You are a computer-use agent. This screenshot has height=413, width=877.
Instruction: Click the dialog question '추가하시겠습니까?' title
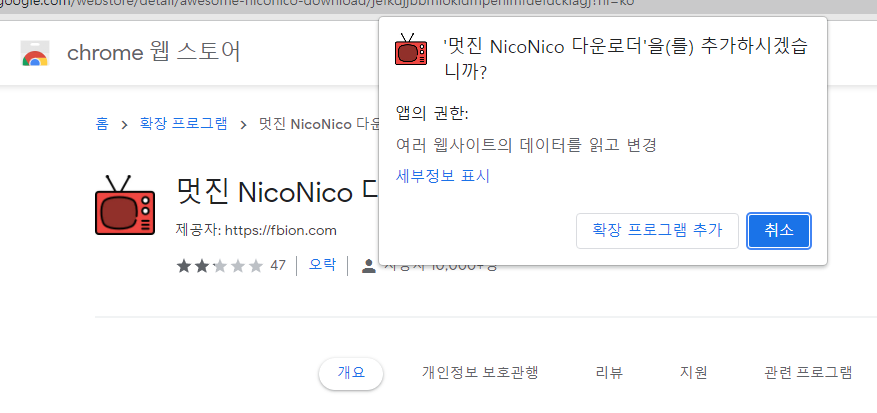[x=626, y=60]
